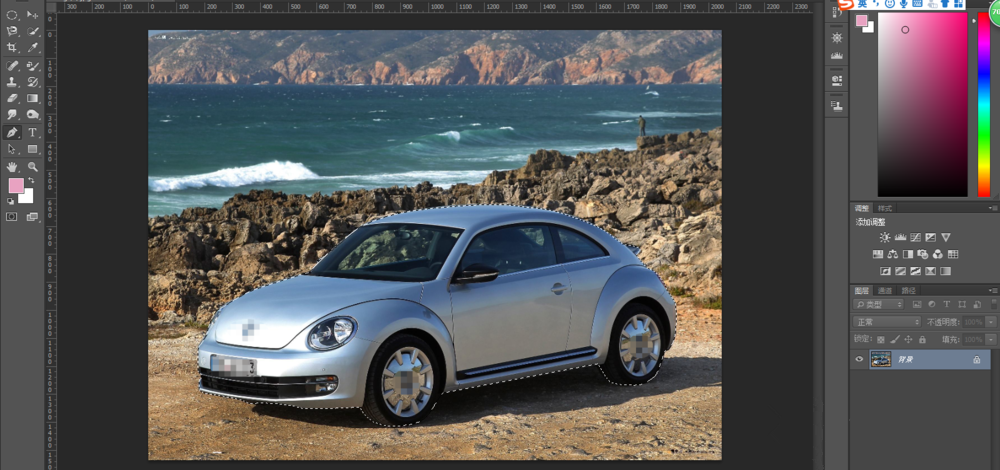Select the Lasso tool in the toolbar
The height and width of the screenshot is (470, 1000).
click(11, 31)
